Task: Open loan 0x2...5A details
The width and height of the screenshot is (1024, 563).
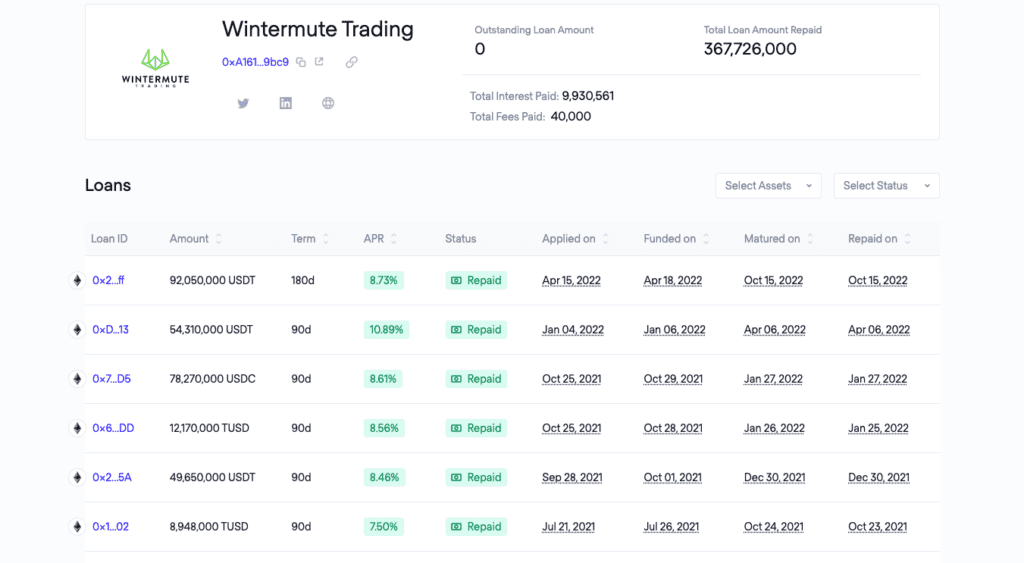Action: [112, 477]
